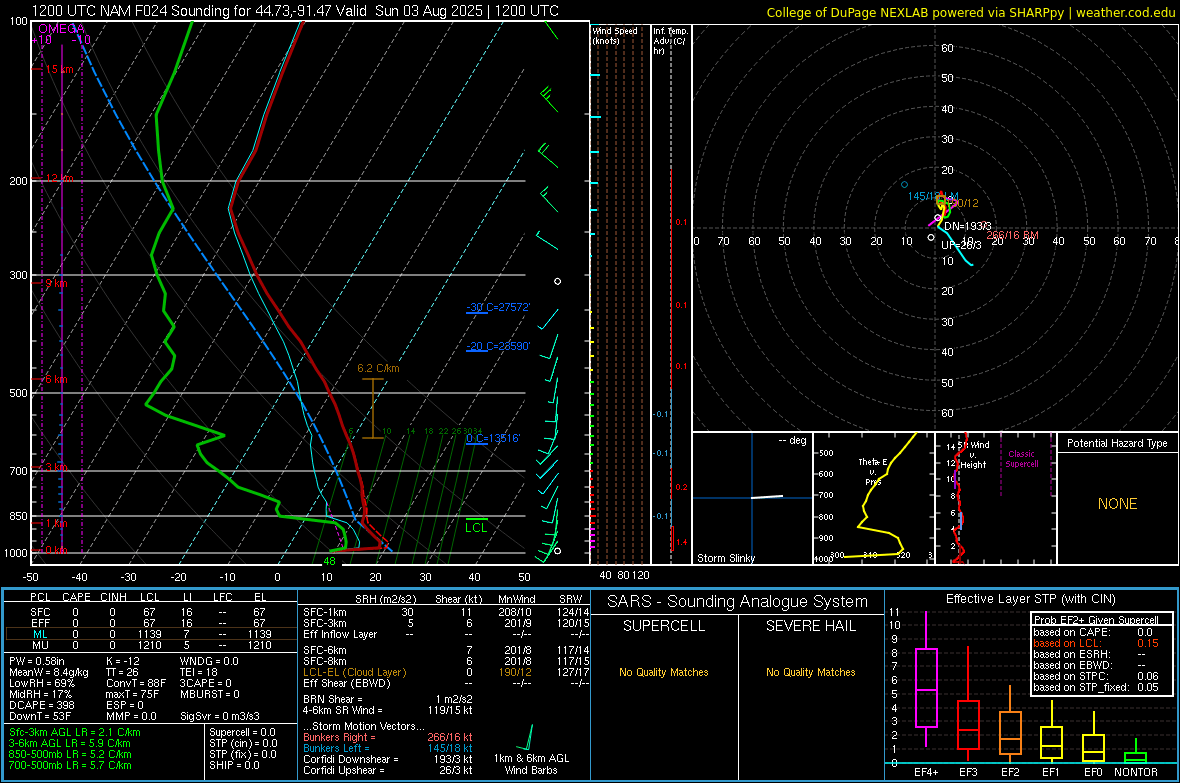Image resolution: width=1180 pixels, height=783 pixels.
Task: Click No Quality Matches under SUPERCELL
Action: (664, 672)
